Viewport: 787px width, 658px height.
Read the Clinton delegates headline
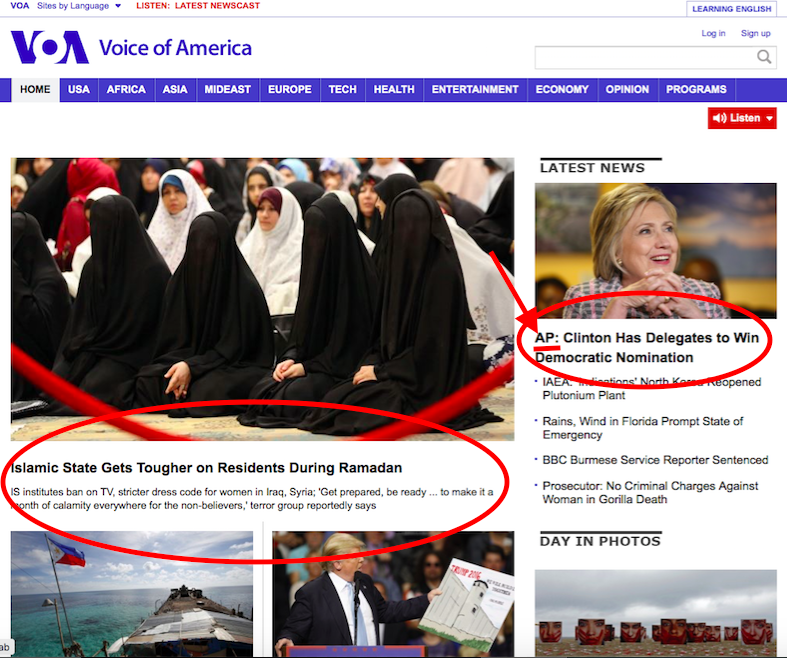[x=646, y=348]
